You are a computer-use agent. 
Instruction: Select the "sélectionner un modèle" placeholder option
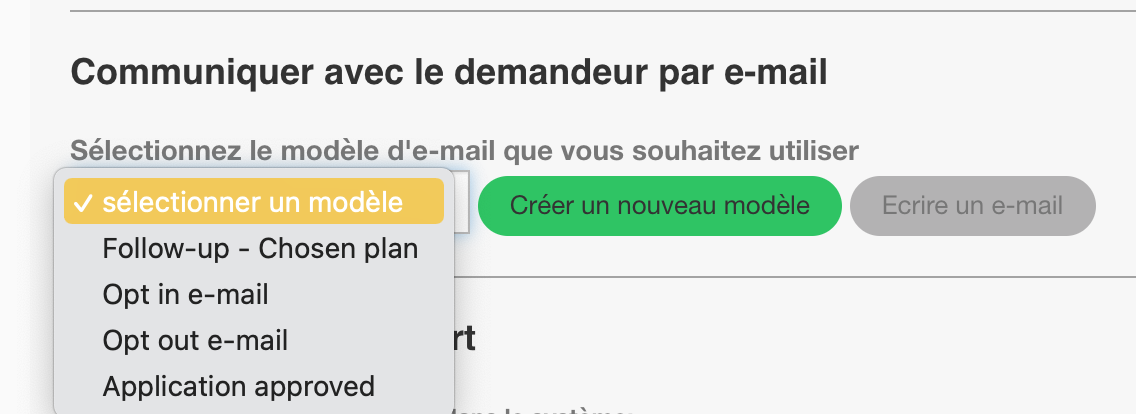click(x=254, y=202)
